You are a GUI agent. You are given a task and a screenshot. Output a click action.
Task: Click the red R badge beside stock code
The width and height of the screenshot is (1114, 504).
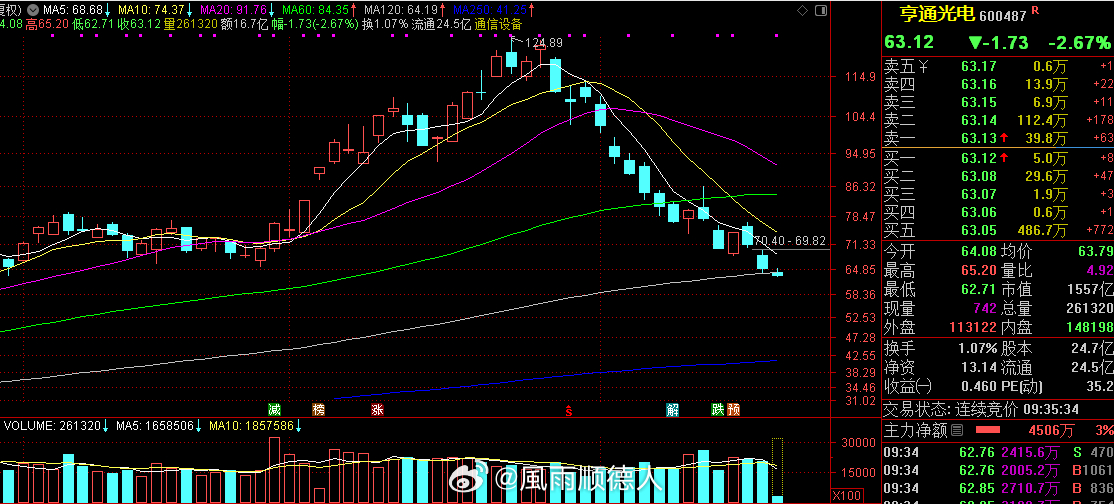(1035, 10)
